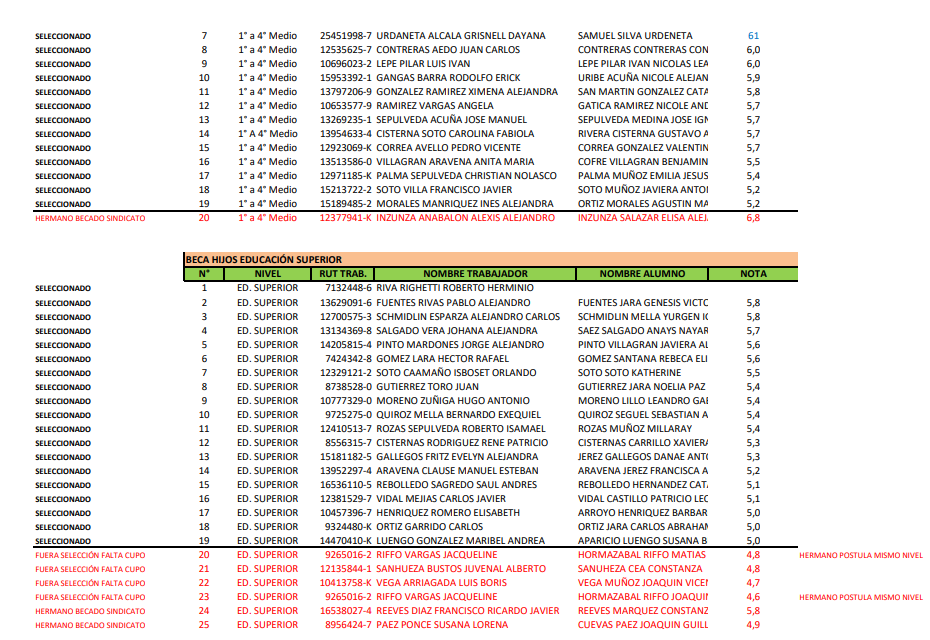
Task: Click worker VILLAGRAN ARAVENA ANITA MARIA
Action: coord(455,162)
